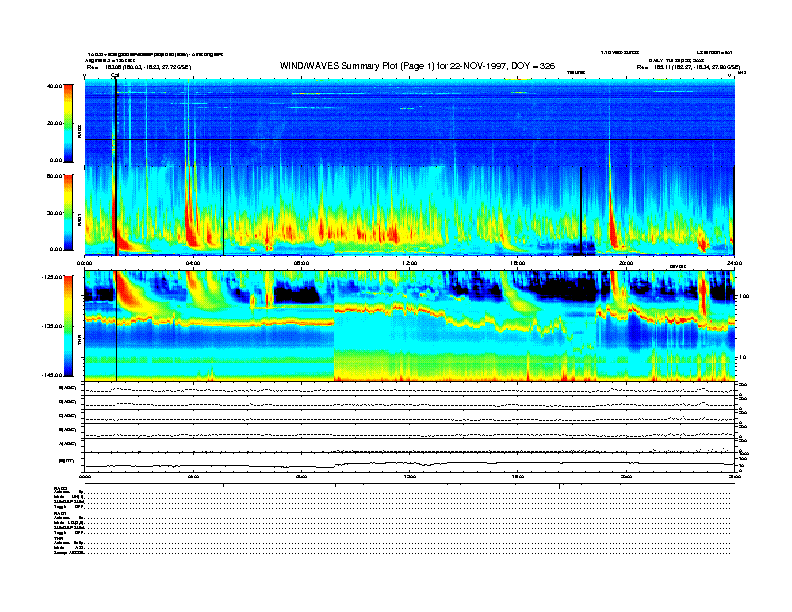The image size is (792, 612).
Task: Click the 12:00 time label under RAD1 panel
Action: [x=410, y=263]
